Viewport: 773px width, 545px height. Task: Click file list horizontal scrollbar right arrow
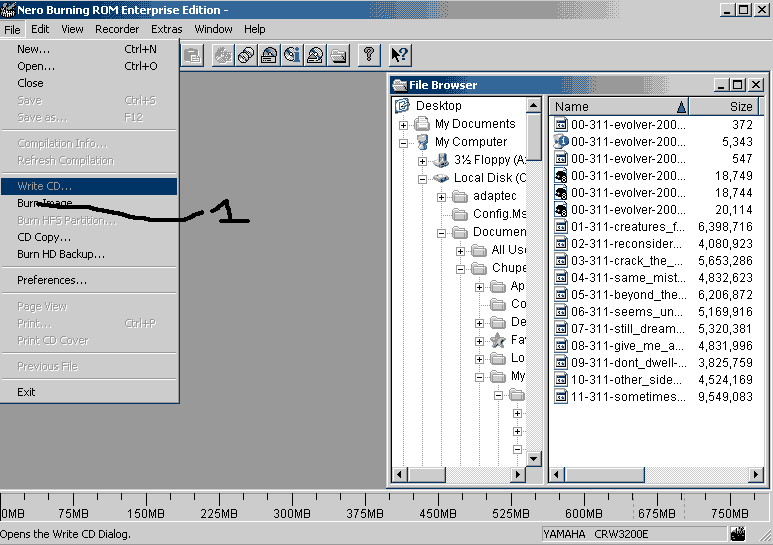[755, 475]
